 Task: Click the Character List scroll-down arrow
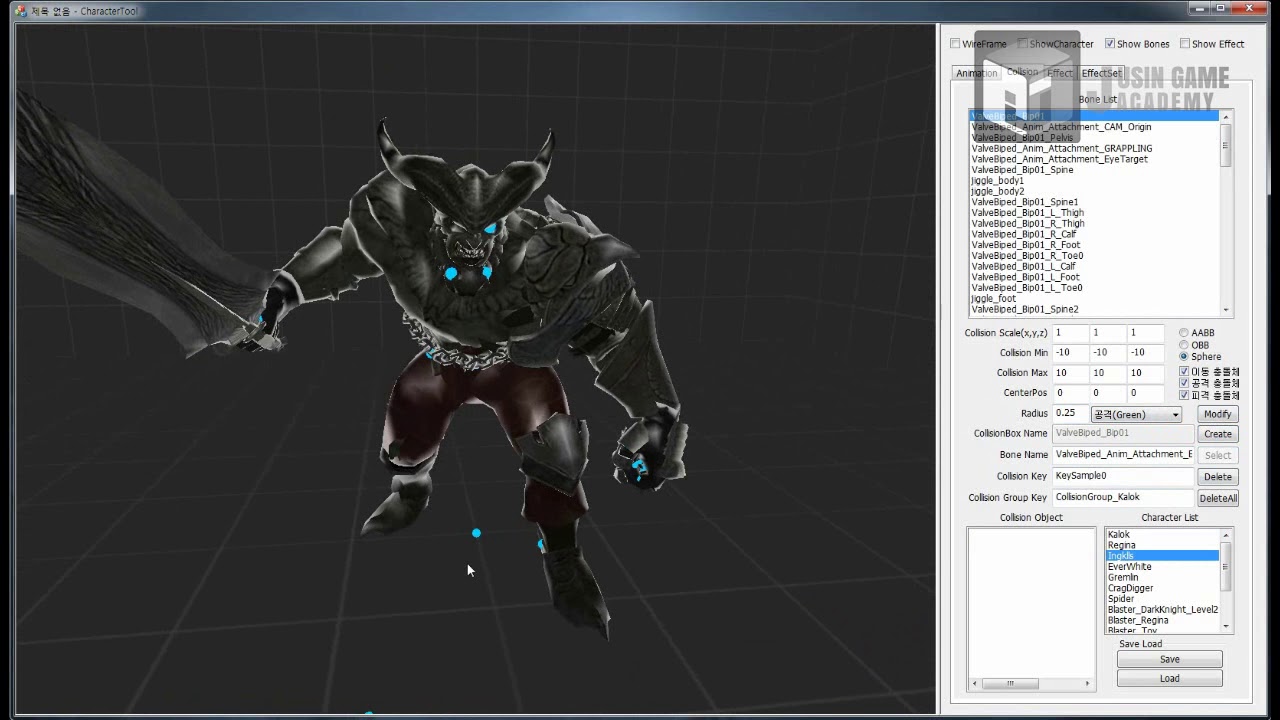point(1226,627)
